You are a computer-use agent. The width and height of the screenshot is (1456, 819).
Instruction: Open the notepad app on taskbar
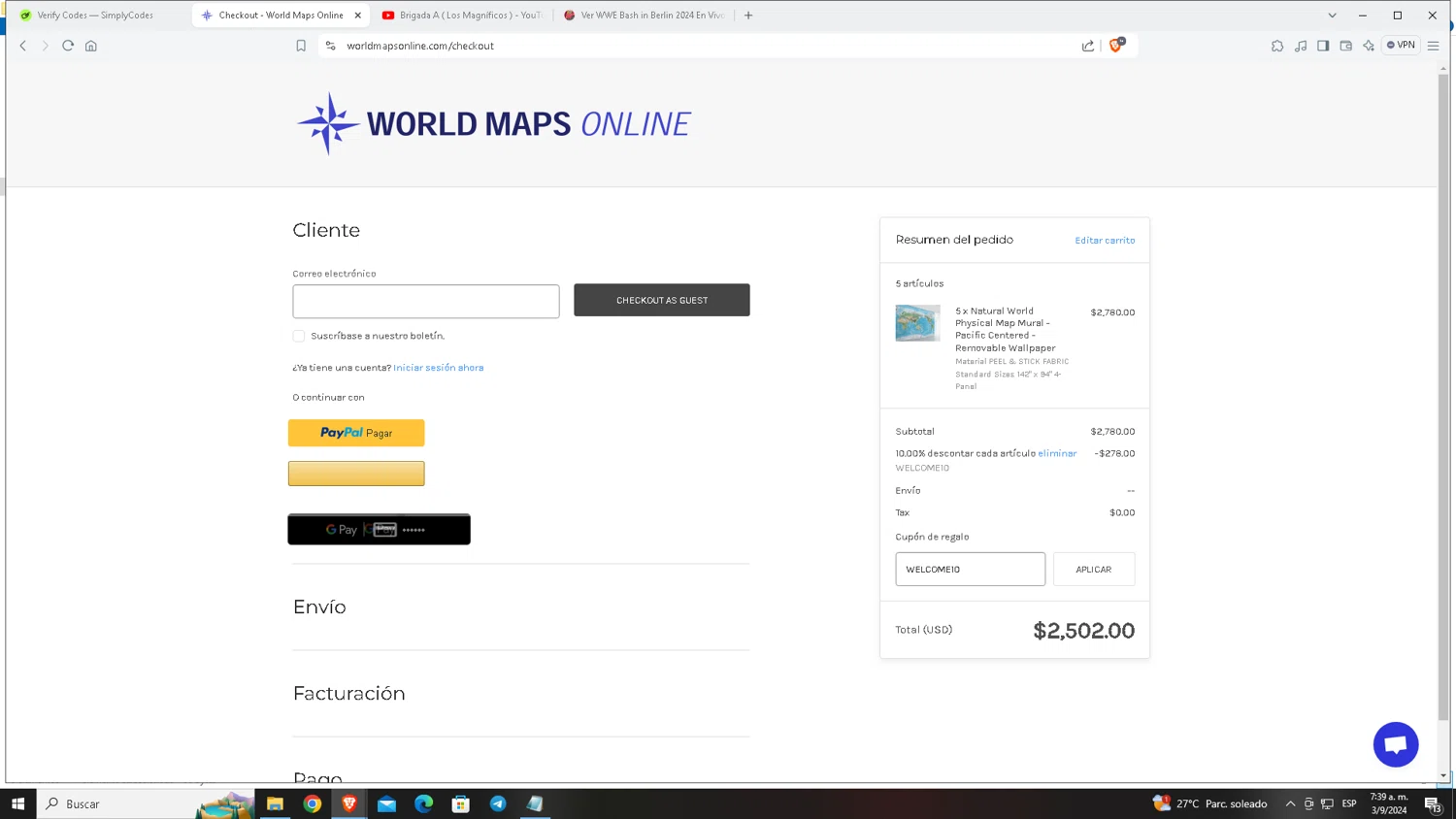point(535,803)
